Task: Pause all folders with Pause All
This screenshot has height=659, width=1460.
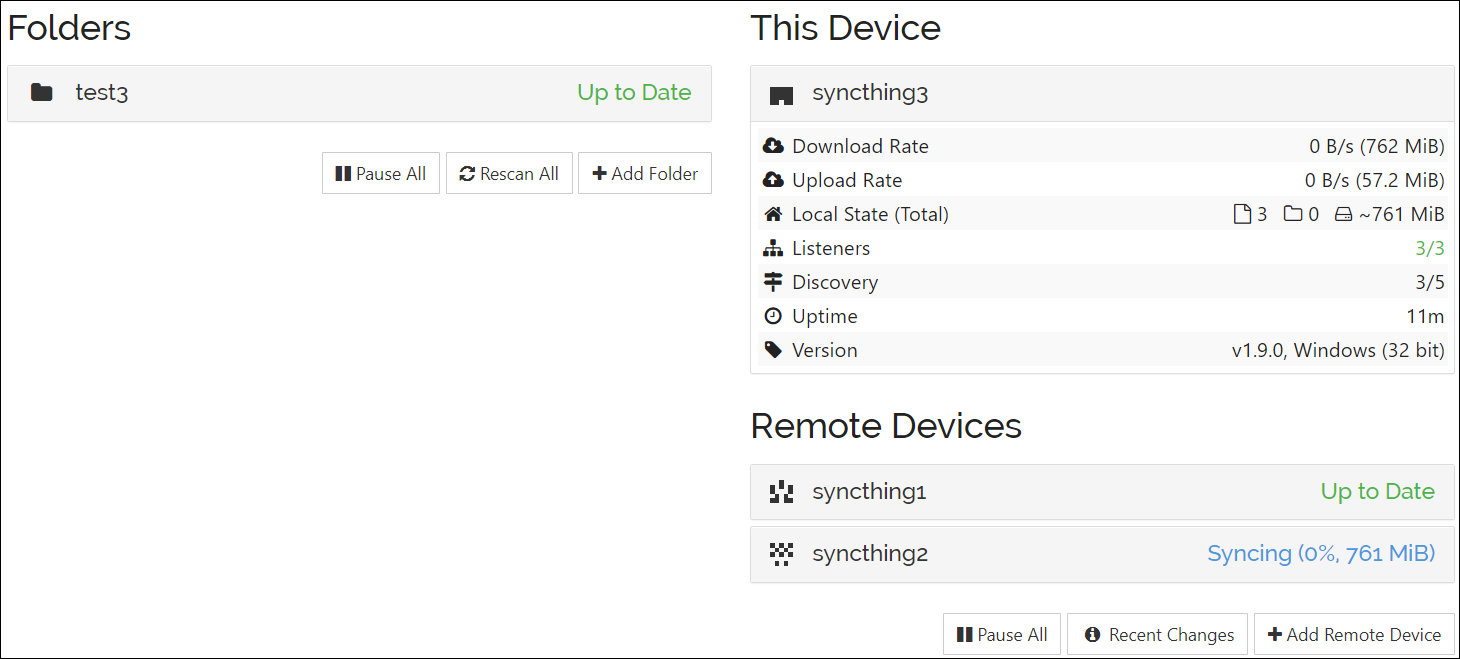Action: 380,173
